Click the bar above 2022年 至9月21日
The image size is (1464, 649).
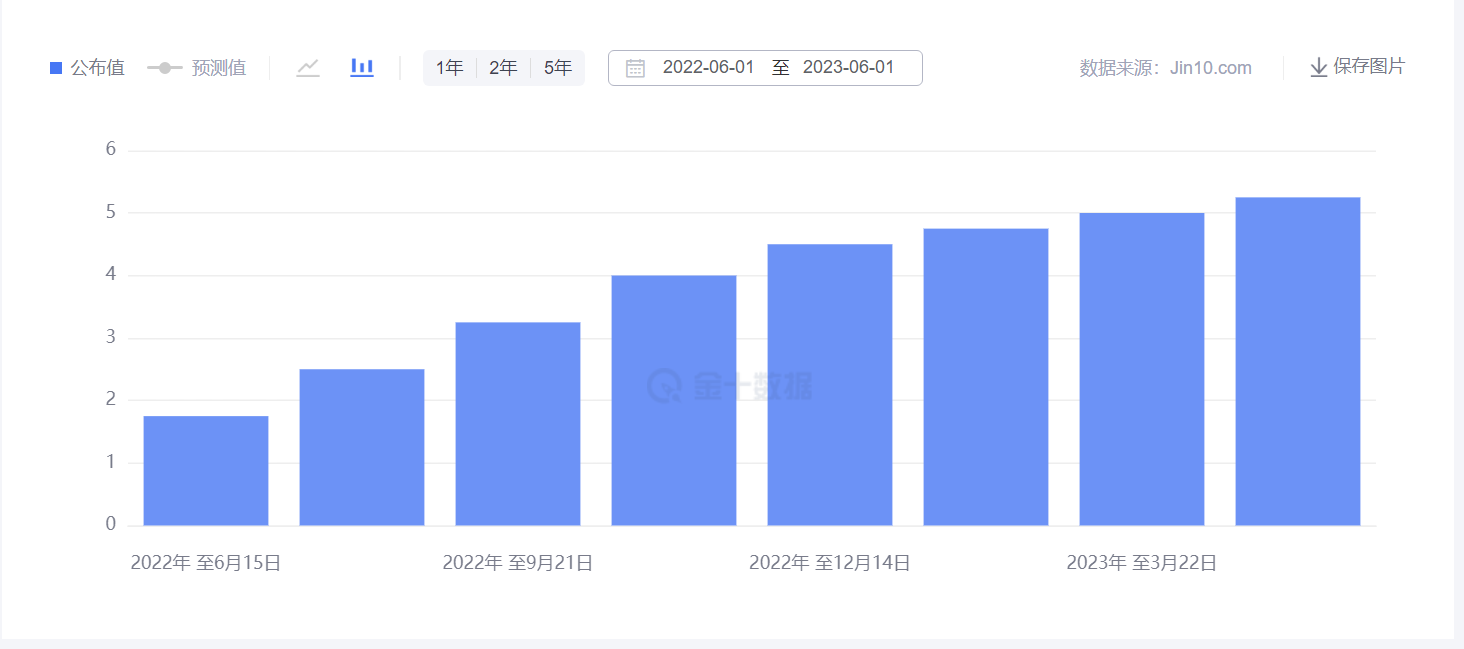pyautogui.click(x=518, y=423)
